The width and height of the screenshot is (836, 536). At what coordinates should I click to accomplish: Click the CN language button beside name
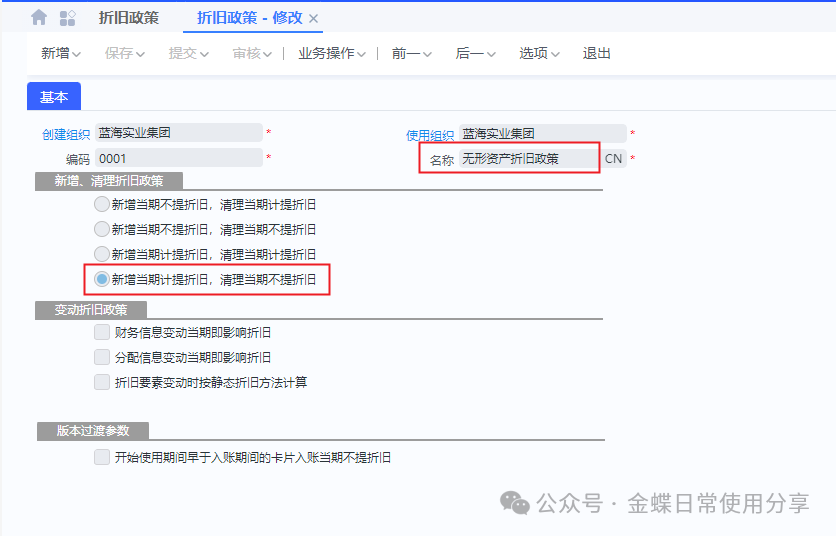[x=613, y=159]
